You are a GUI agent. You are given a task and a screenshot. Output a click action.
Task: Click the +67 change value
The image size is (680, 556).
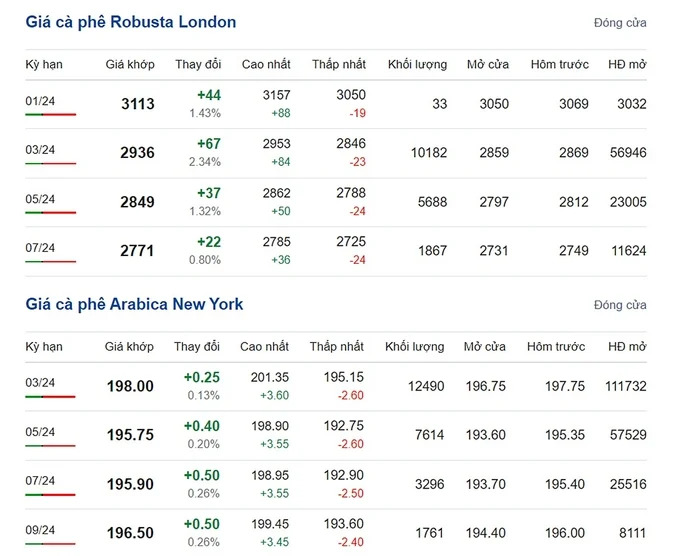(209, 144)
